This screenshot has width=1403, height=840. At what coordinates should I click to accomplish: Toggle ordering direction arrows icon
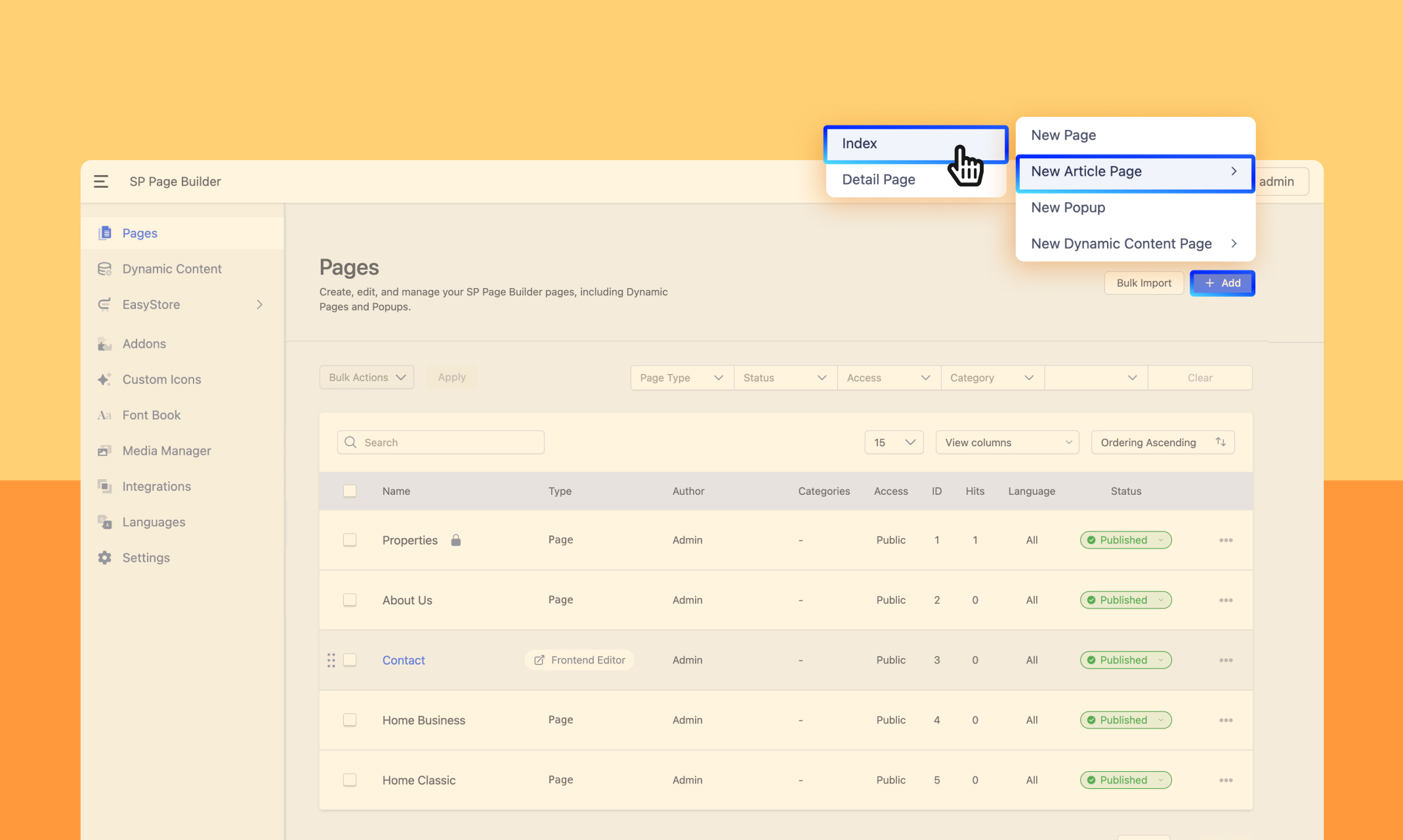pyautogui.click(x=1221, y=442)
